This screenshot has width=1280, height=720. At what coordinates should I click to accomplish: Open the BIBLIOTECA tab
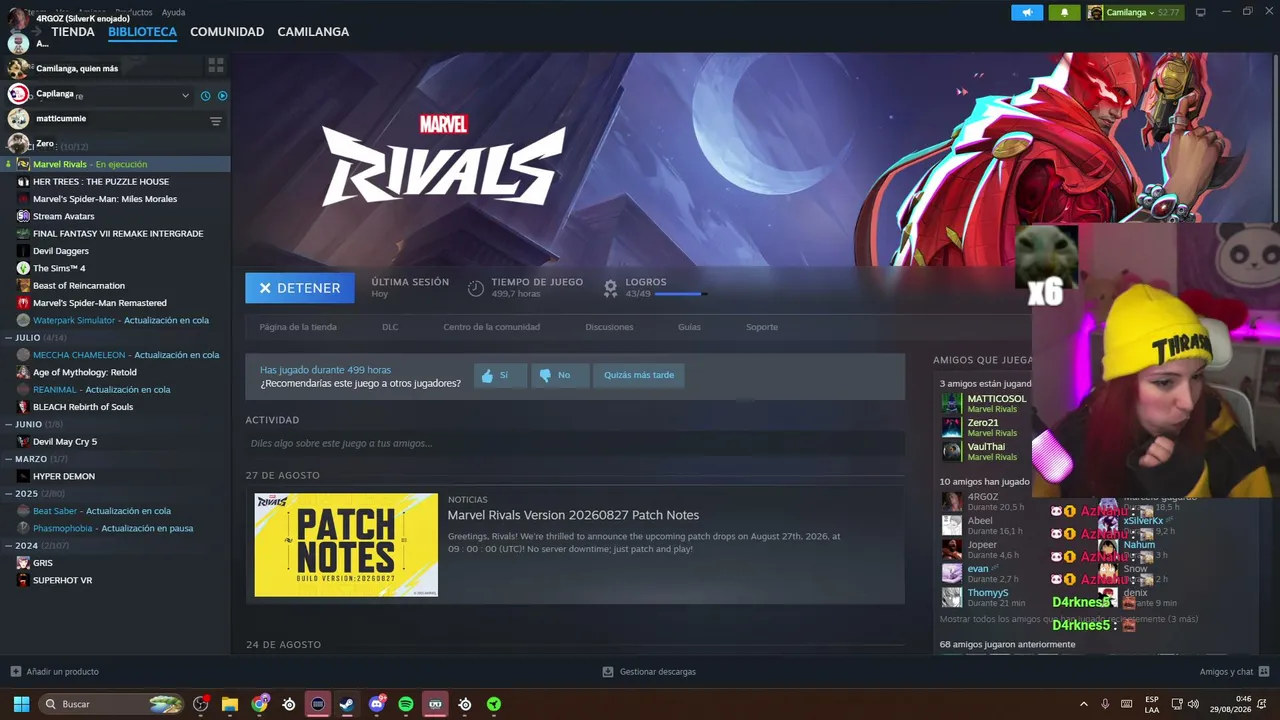(142, 32)
